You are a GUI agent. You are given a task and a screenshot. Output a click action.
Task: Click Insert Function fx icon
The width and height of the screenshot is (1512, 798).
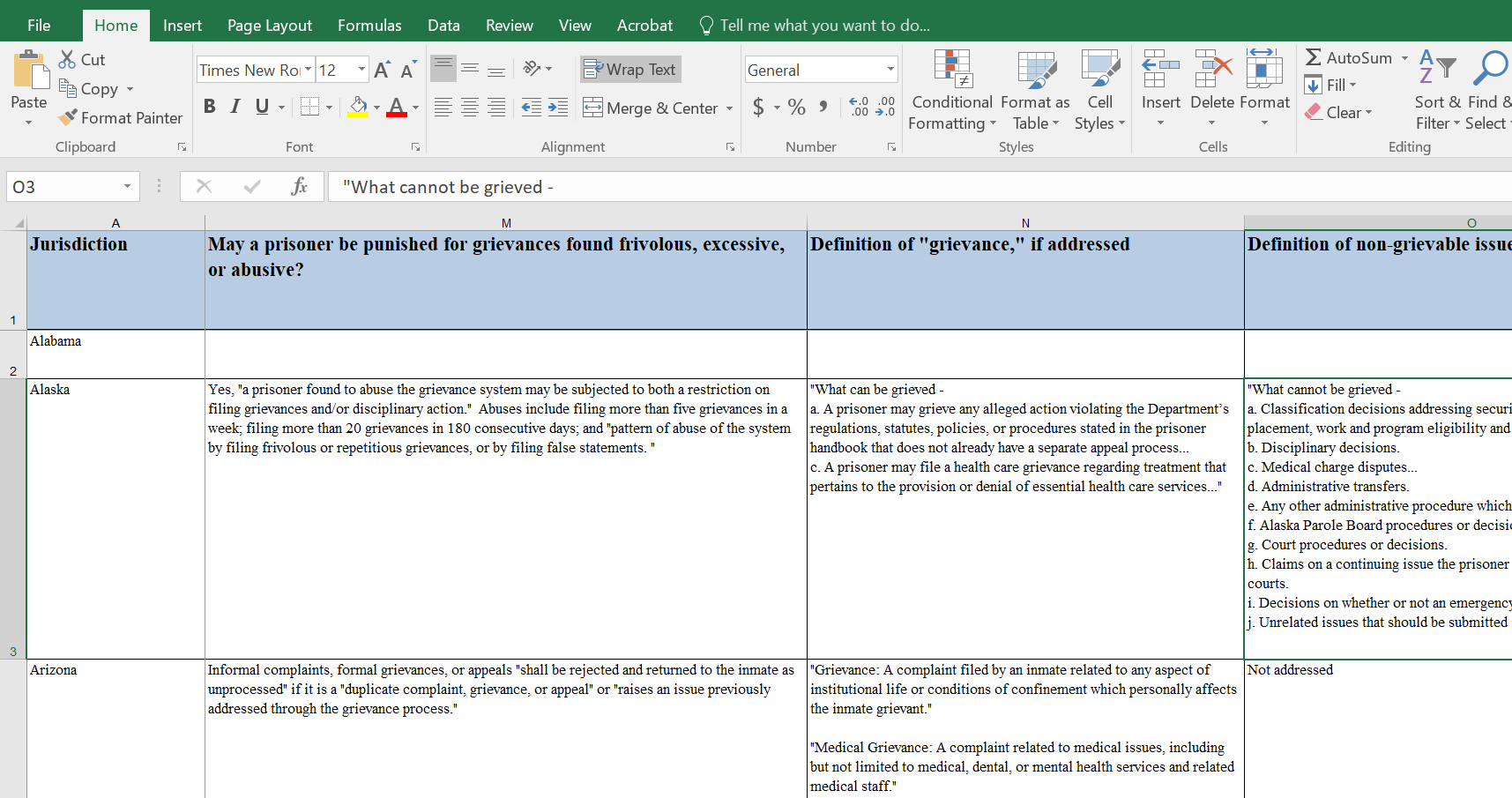[300, 186]
